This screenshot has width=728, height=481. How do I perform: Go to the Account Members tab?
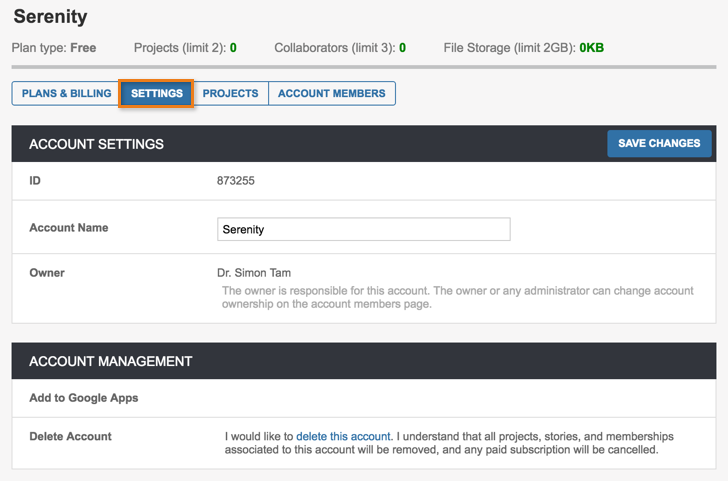[331, 93]
